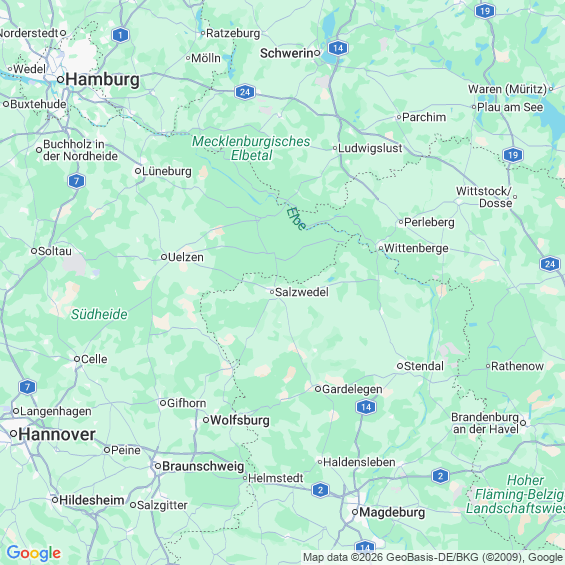This screenshot has width=565, height=565.
Task: Select the Salzwedel town label
Action: pyautogui.click(x=302, y=292)
